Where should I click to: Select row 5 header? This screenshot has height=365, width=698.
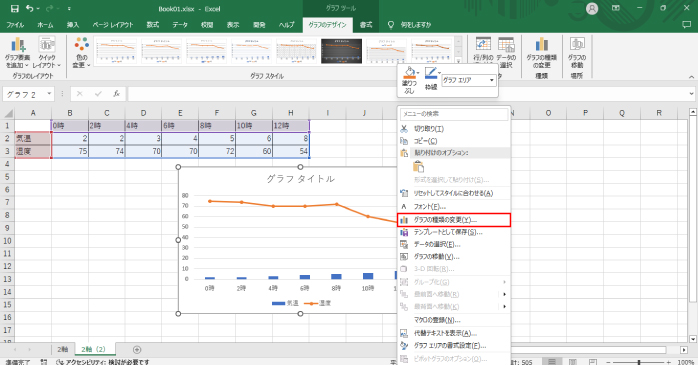click(7, 177)
